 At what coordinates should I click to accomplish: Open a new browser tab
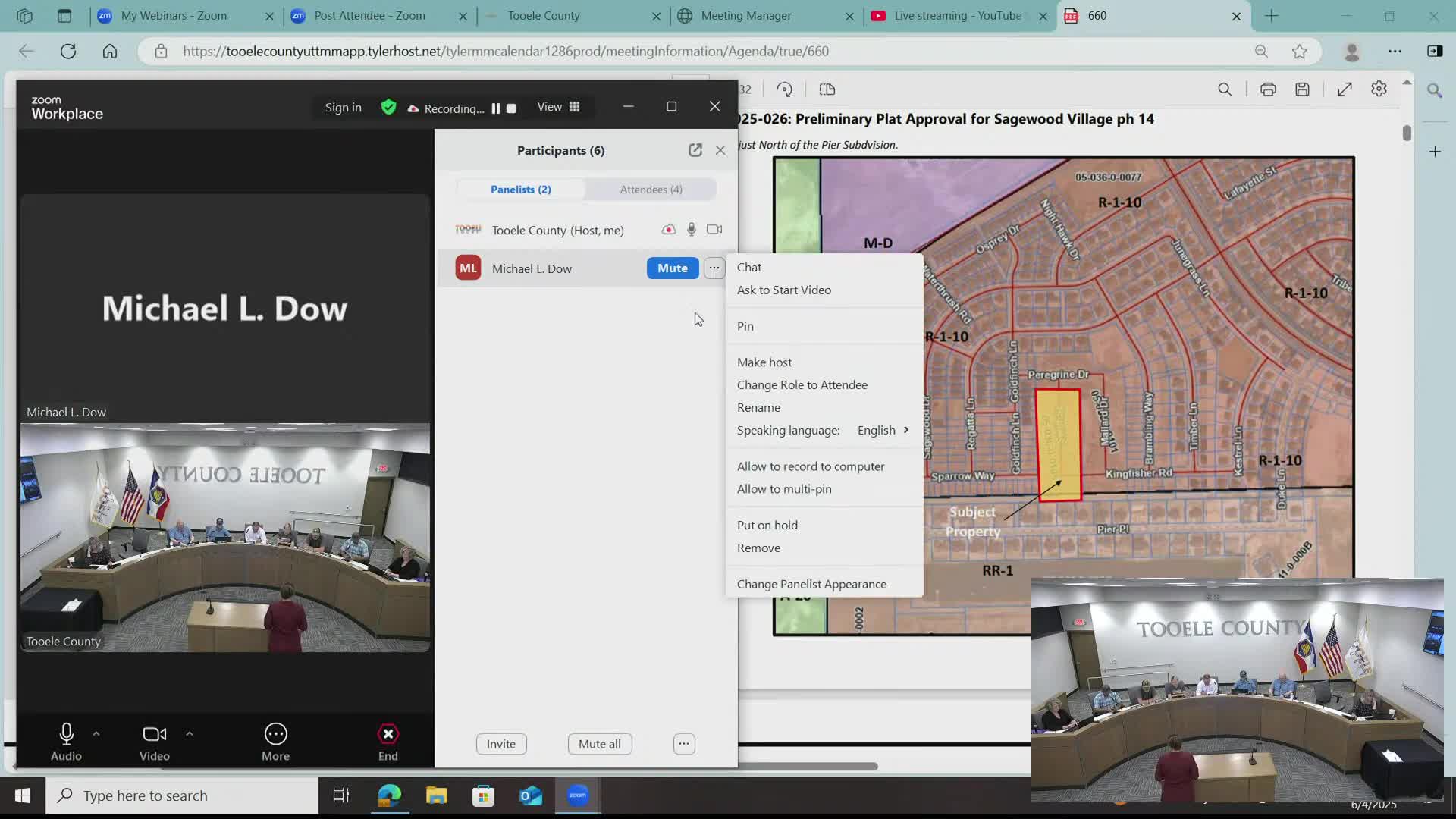pyautogui.click(x=1272, y=15)
